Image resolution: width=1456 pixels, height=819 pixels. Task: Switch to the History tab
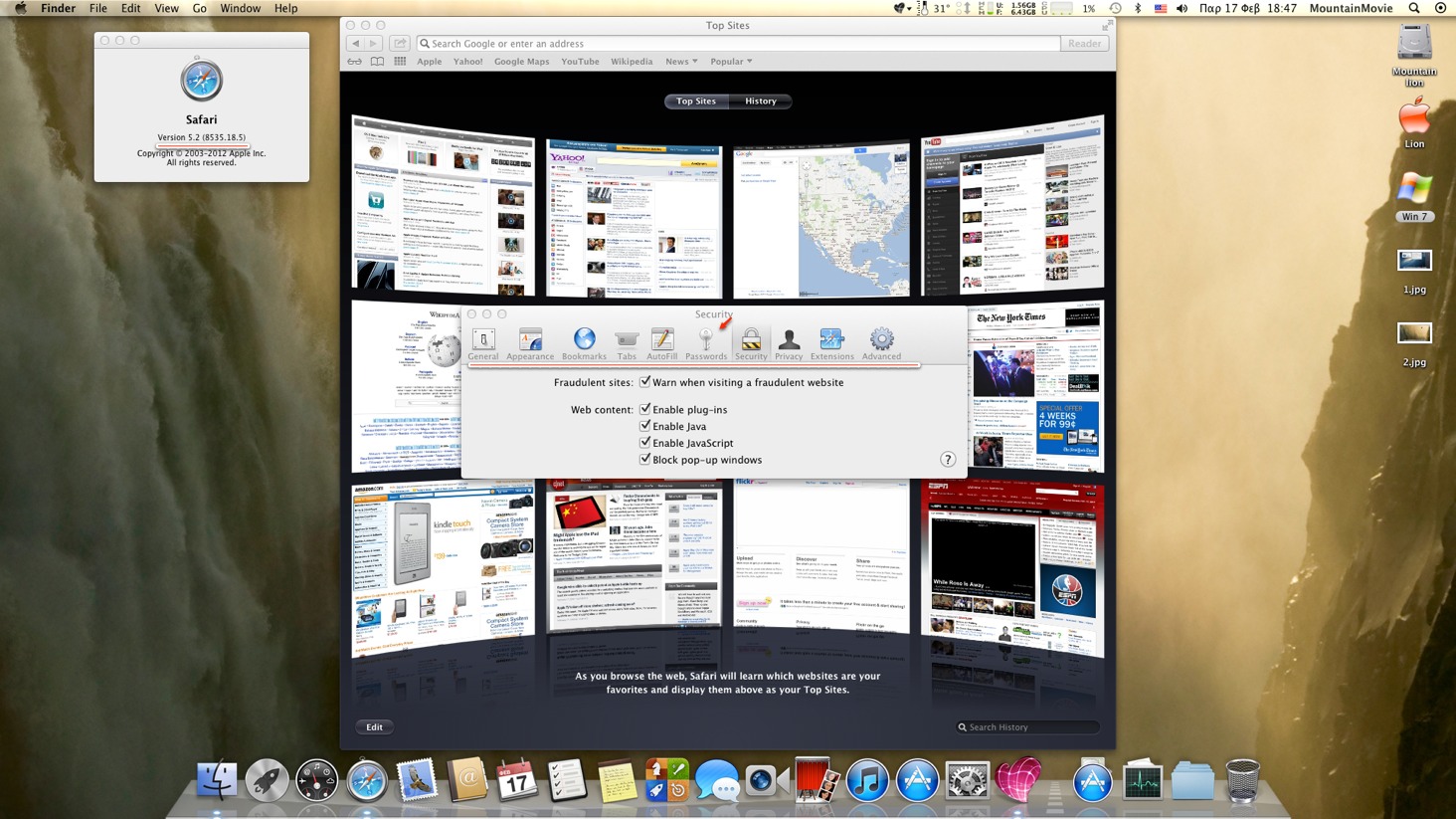pyautogui.click(x=761, y=101)
